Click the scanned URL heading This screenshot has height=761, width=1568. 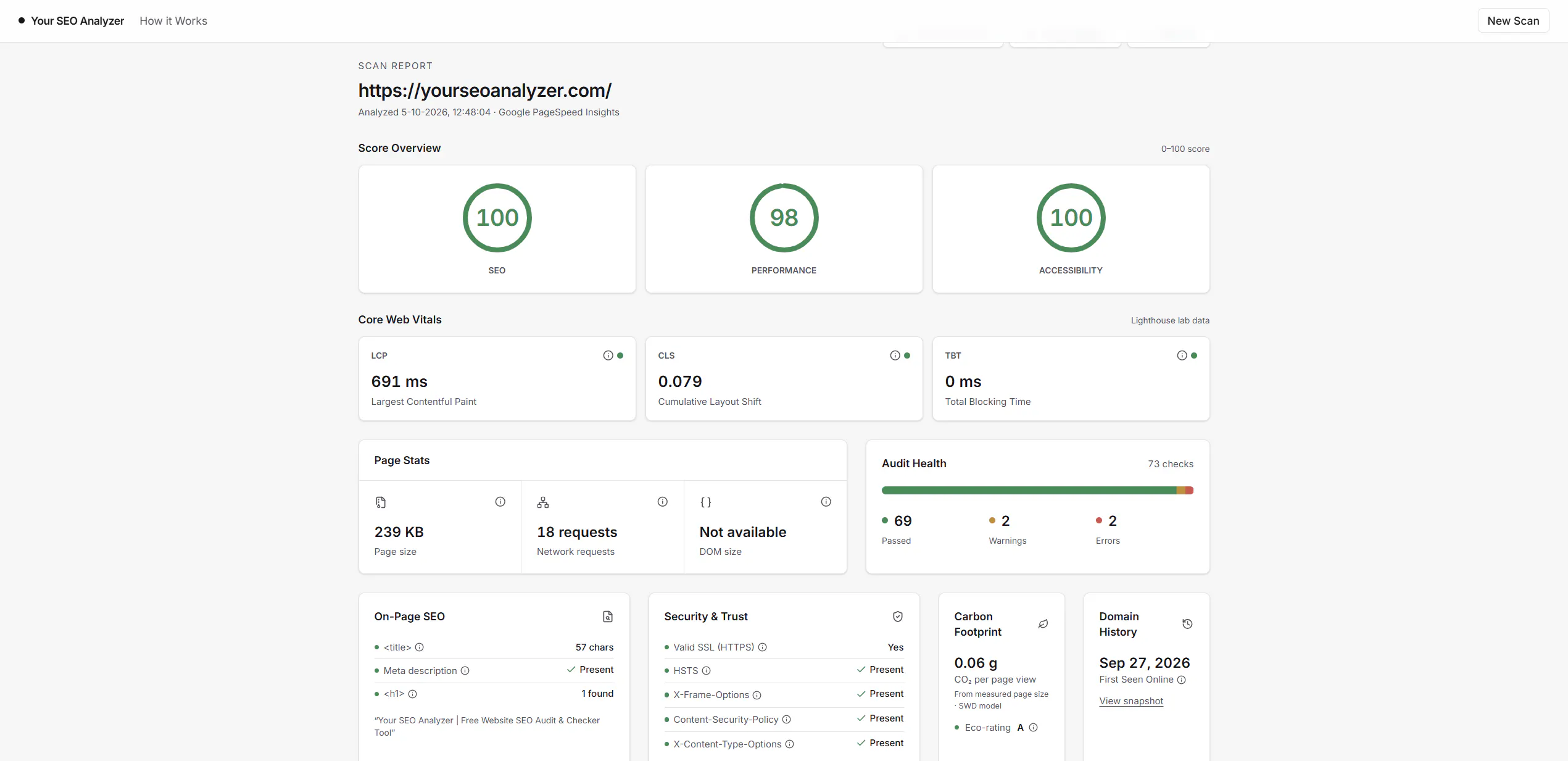point(485,91)
